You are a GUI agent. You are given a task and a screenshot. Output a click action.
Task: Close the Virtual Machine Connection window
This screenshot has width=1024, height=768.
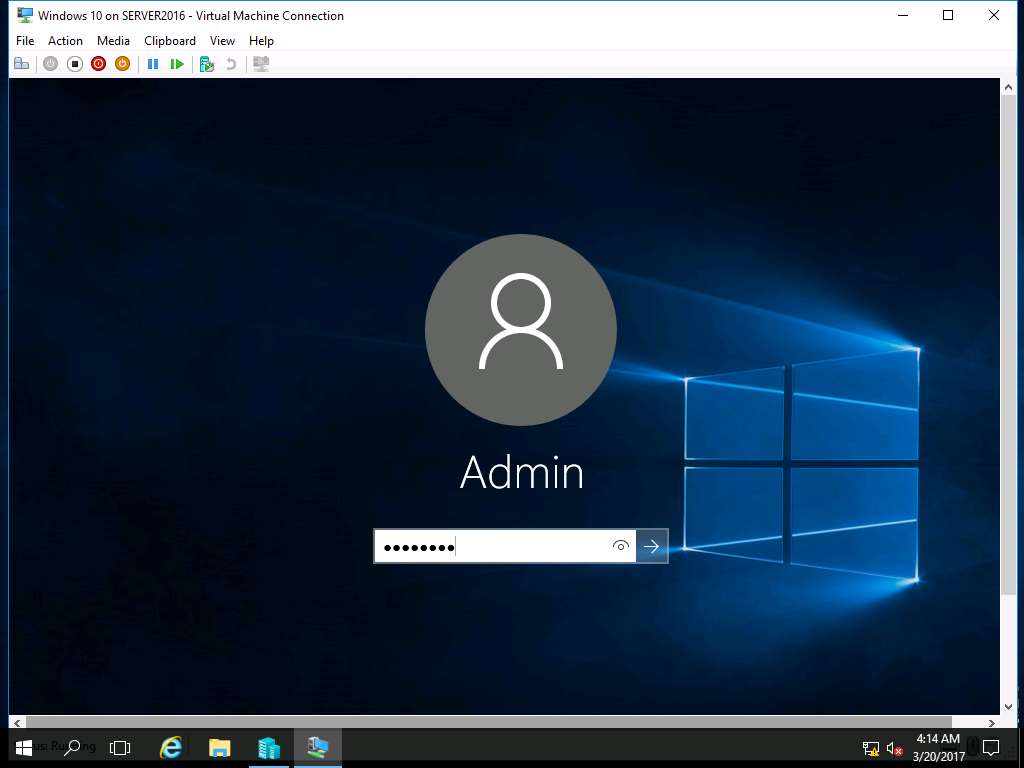tap(994, 15)
